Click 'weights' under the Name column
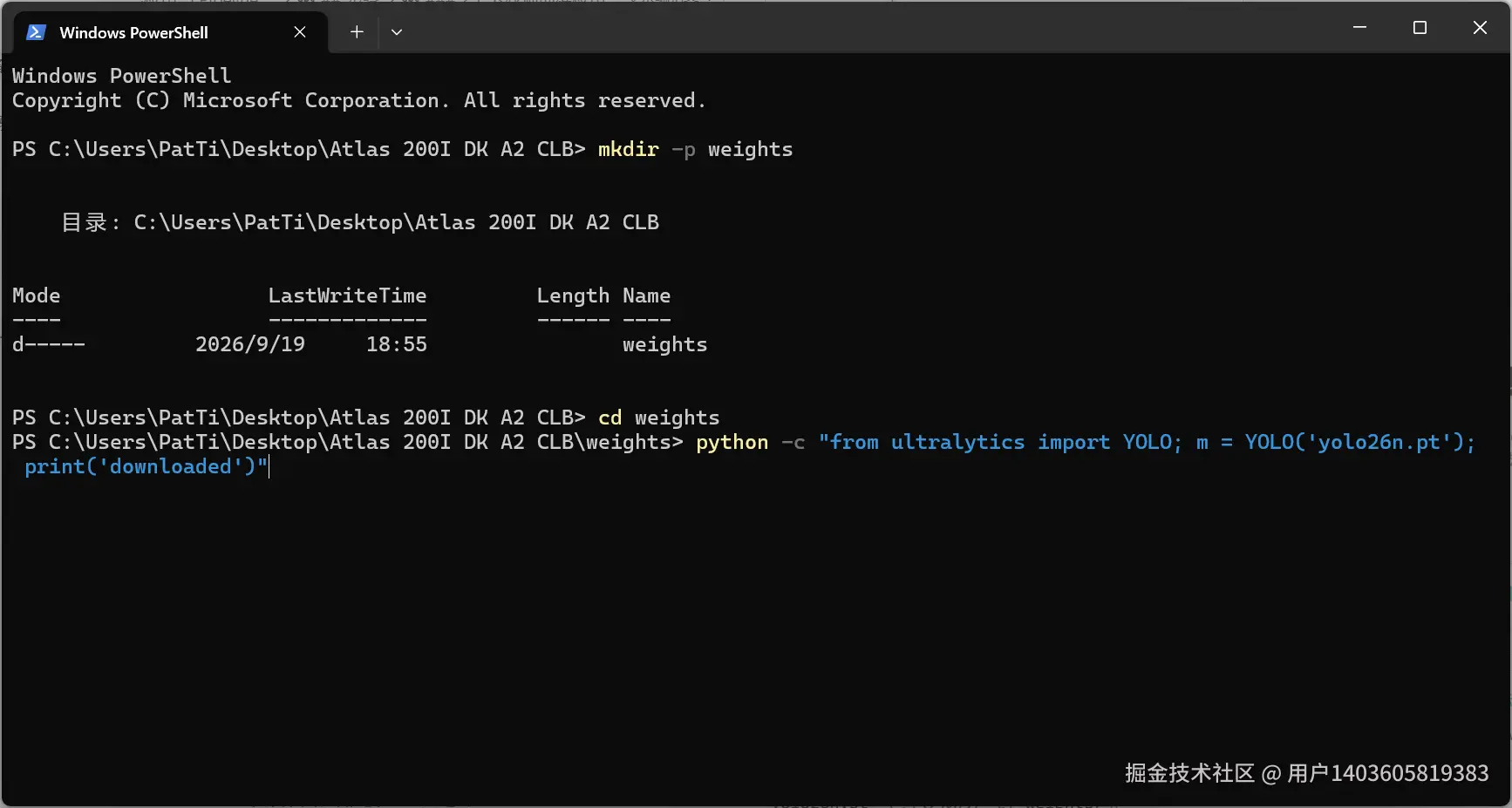 pos(664,344)
